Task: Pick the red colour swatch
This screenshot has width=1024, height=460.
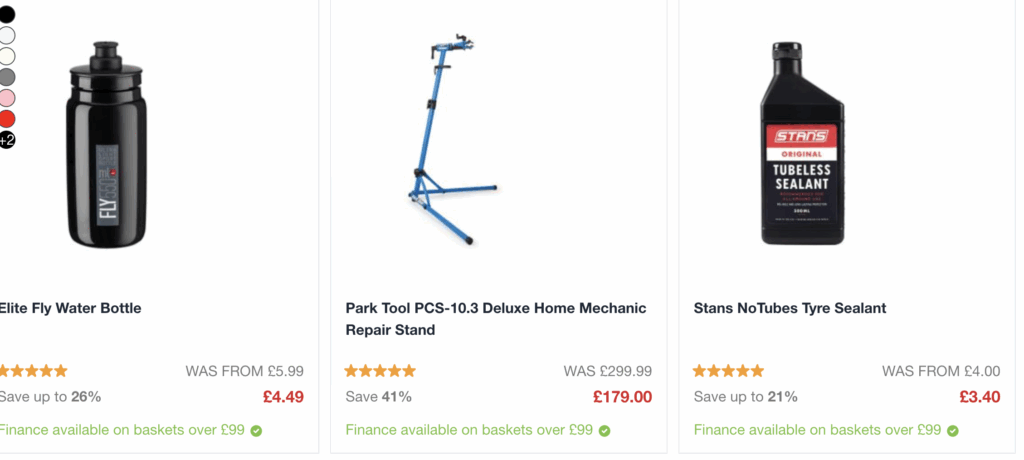Action: tap(6, 119)
